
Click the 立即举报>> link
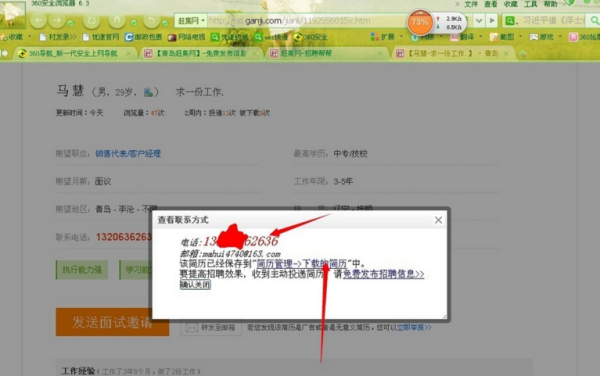click(x=414, y=327)
